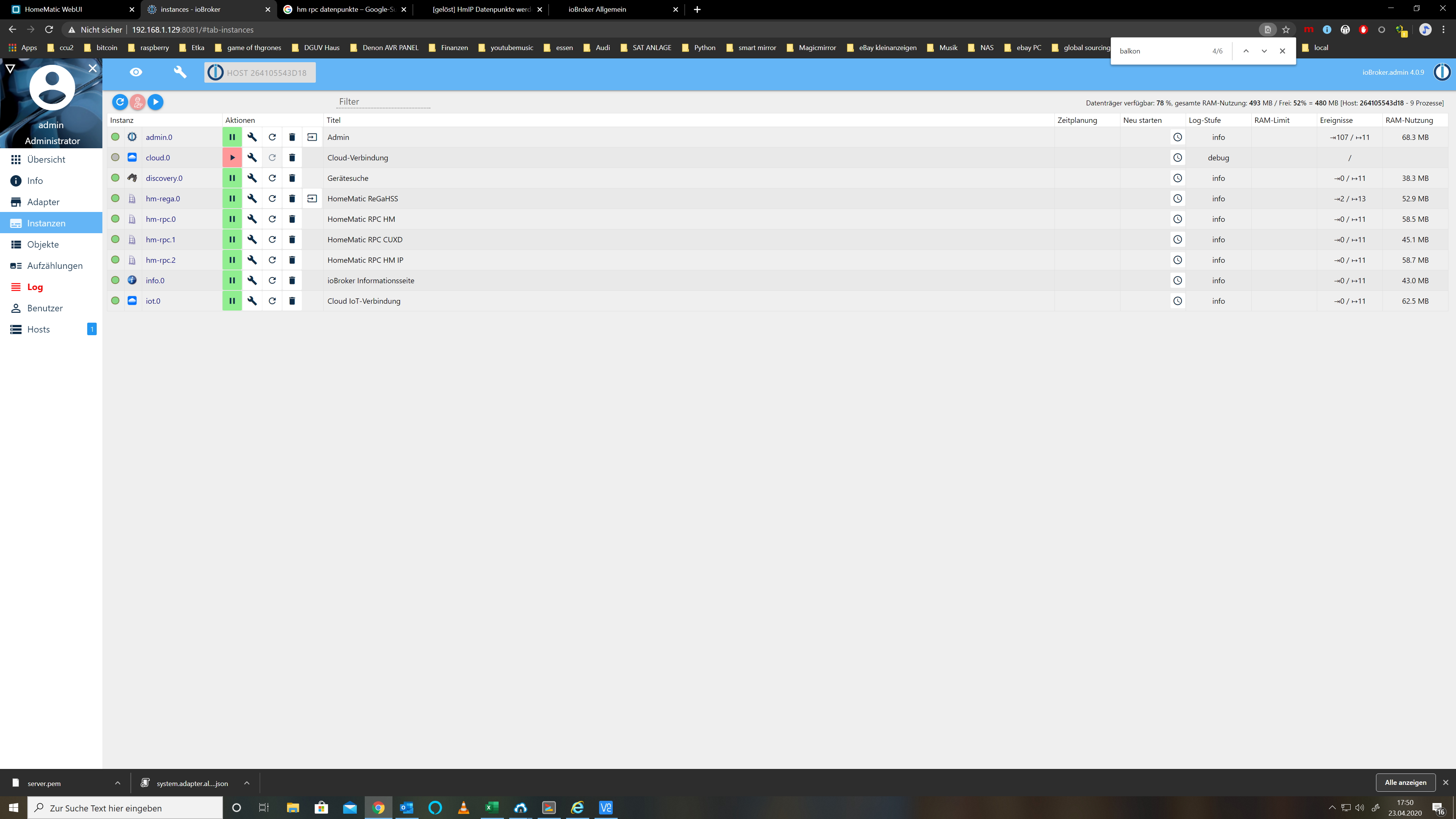Click restart schedule clock for iot.0
Viewport: 1456px width, 819px height.
[1177, 301]
